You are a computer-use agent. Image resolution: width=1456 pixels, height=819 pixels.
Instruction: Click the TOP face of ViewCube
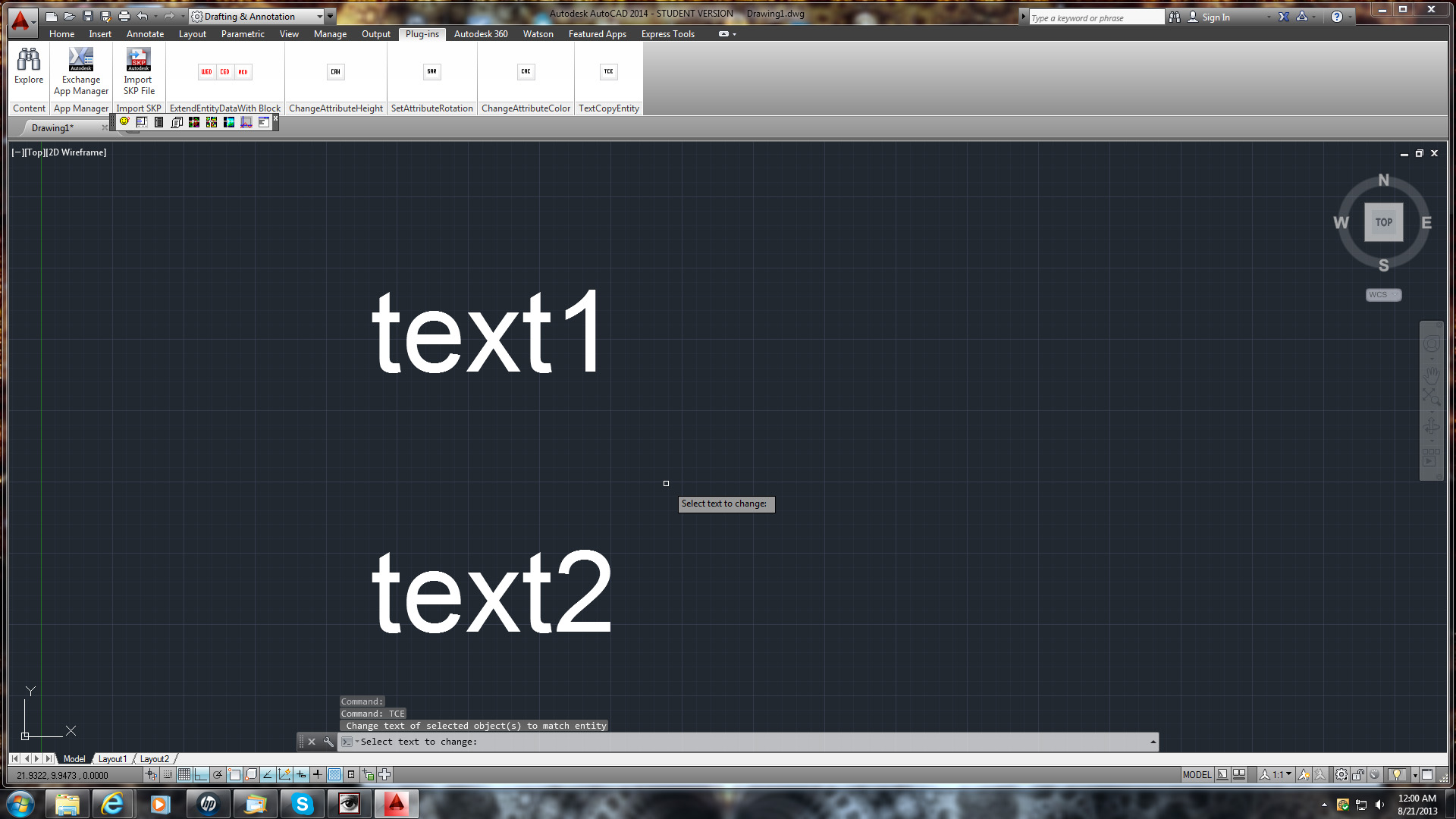tap(1383, 222)
